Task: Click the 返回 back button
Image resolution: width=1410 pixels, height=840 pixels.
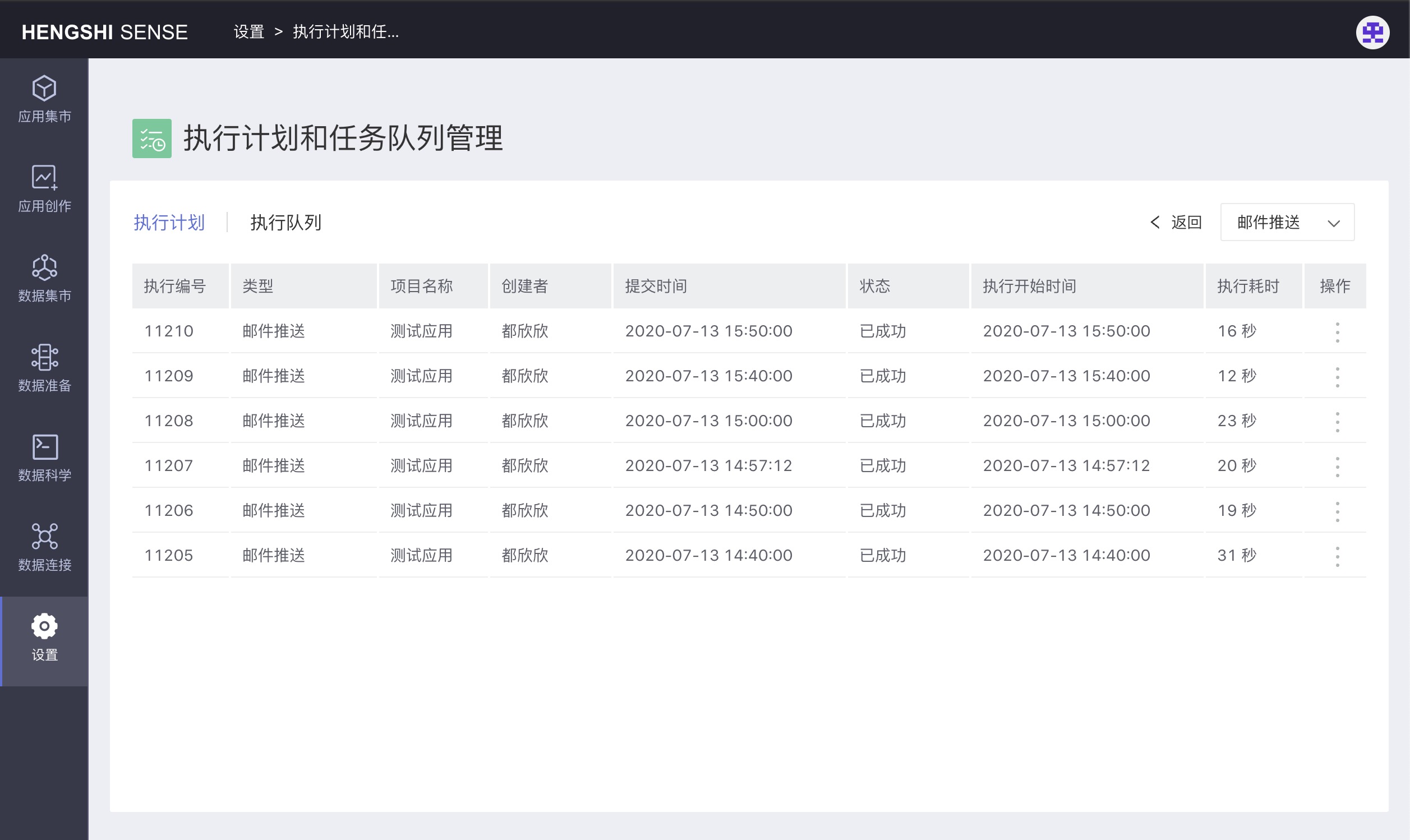Action: tap(1176, 223)
